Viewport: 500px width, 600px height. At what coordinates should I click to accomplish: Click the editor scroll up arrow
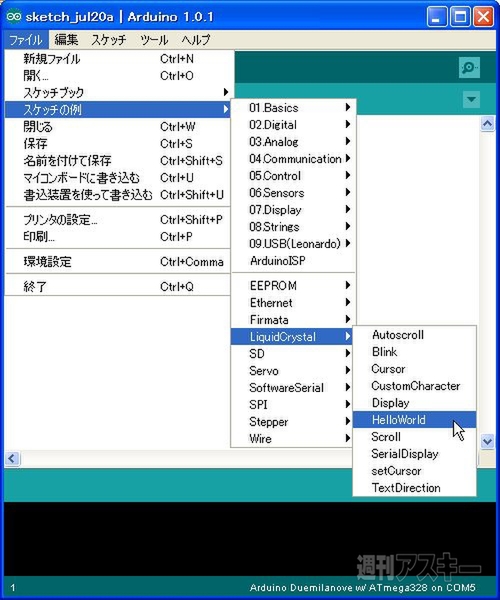pos(487,124)
